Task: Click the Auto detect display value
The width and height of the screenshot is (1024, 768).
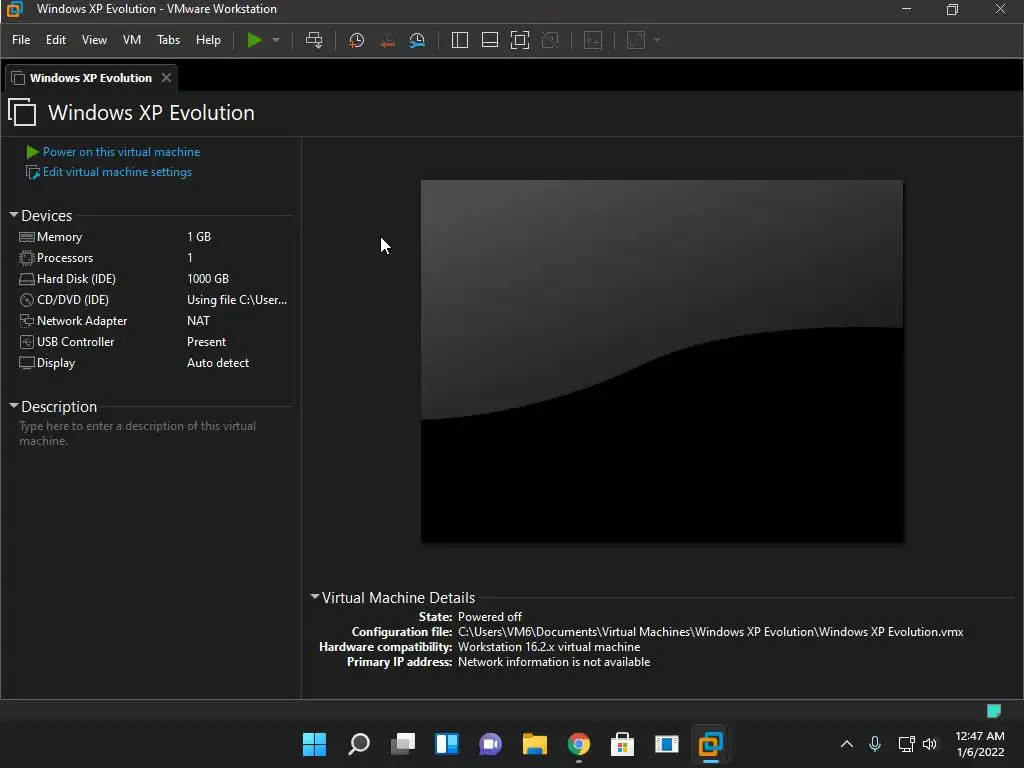Action: coord(217,362)
